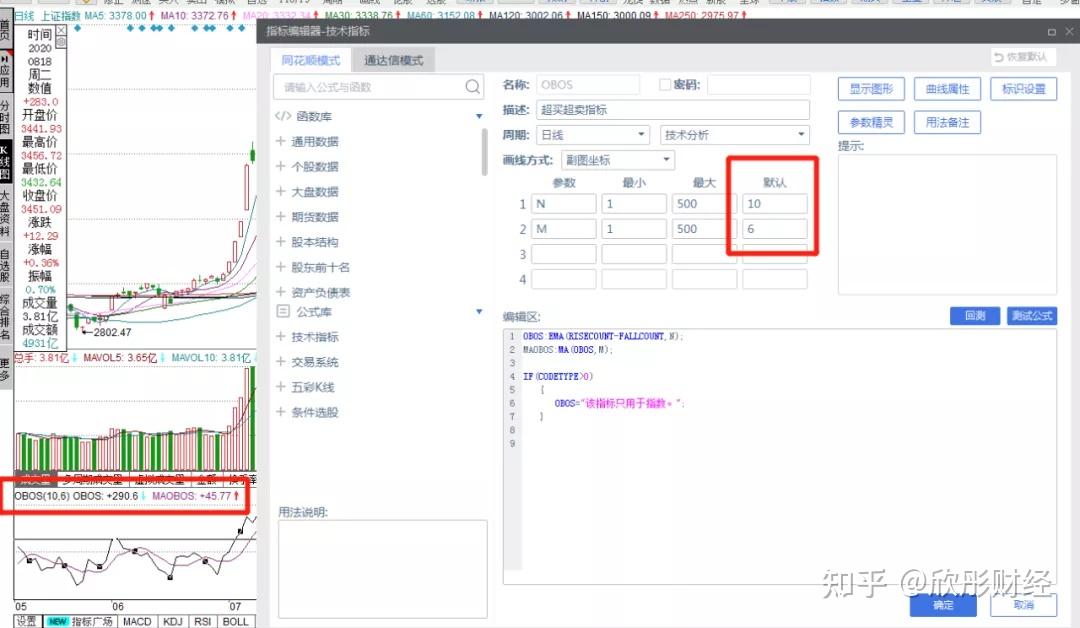1080x628 pixels.
Task: Open 综合排名 rankings from the sidebar
Action: (x=7, y=315)
